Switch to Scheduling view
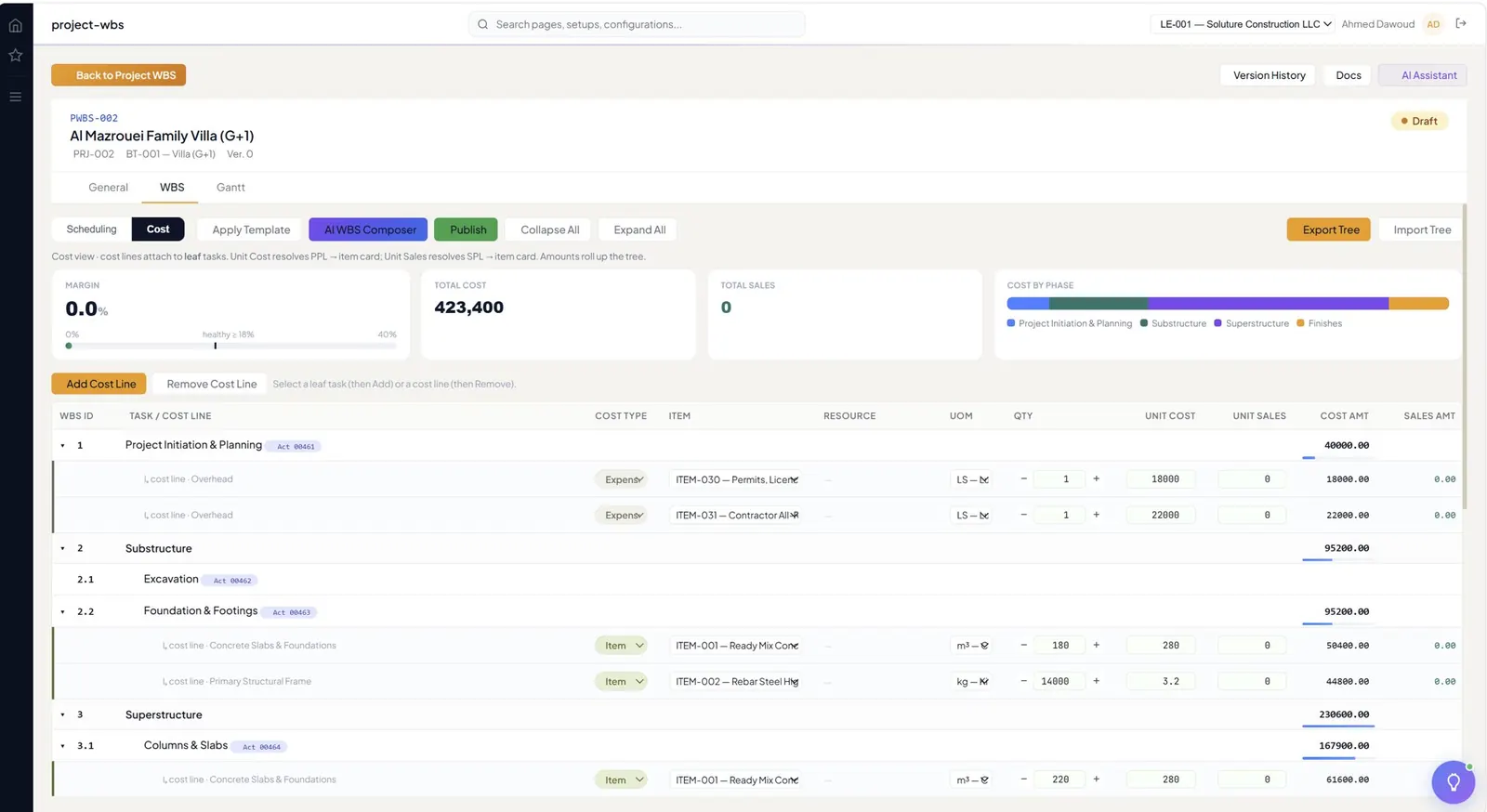The height and width of the screenshot is (812, 1487). click(91, 229)
